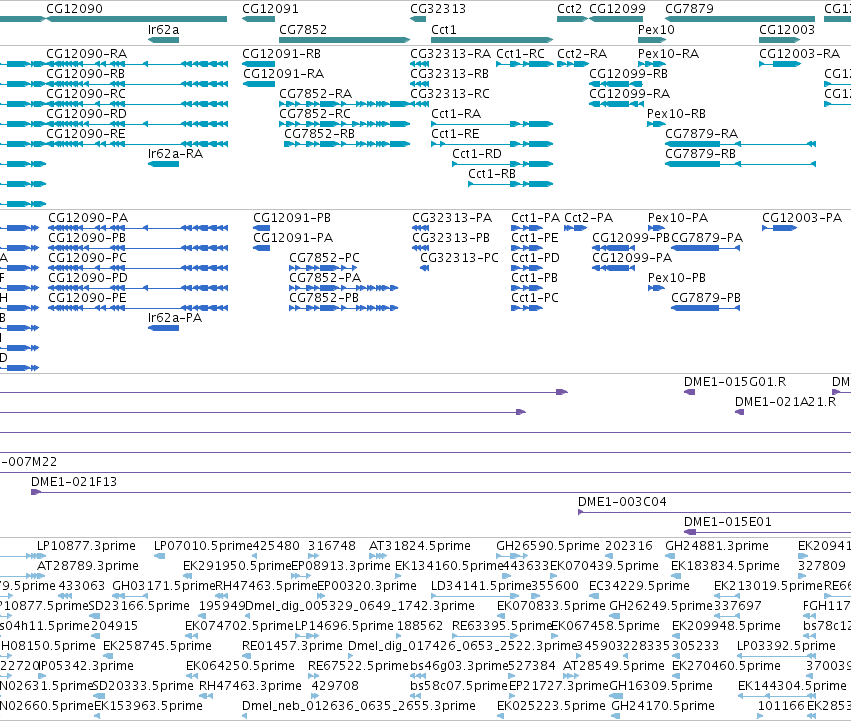Screen dimensions: 851x721
Task: Select the CG12003 gene label
Action: coord(787,29)
